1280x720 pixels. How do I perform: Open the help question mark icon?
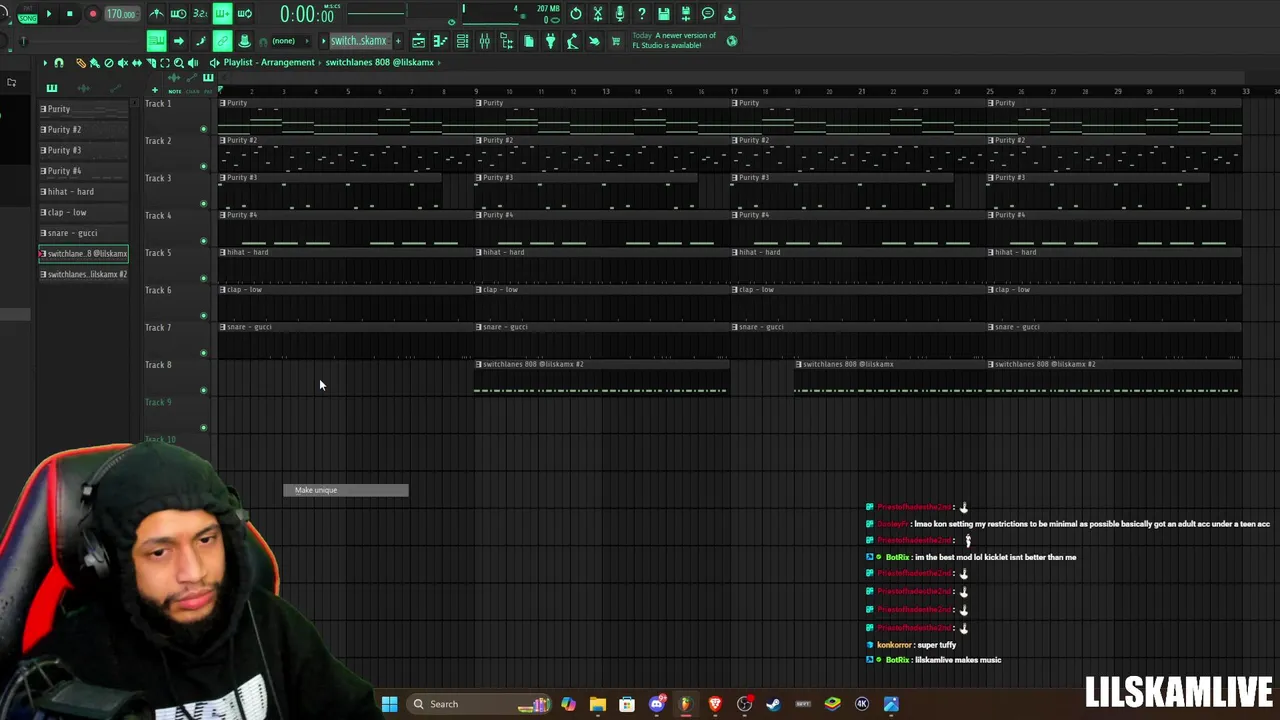(642, 14)
